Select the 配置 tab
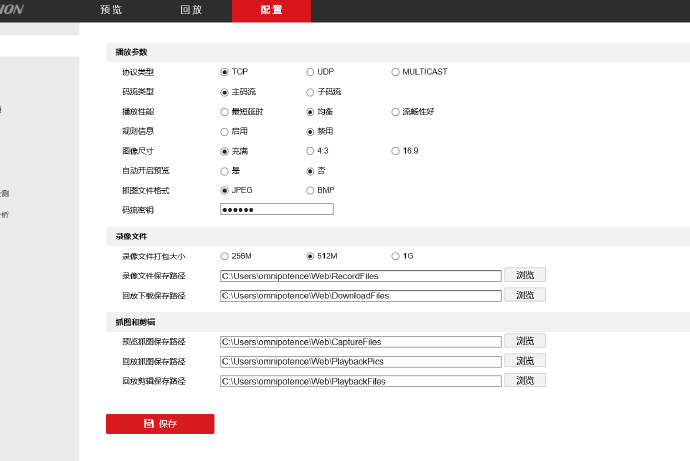Screen dimensions: 690x461 (271, 10)
